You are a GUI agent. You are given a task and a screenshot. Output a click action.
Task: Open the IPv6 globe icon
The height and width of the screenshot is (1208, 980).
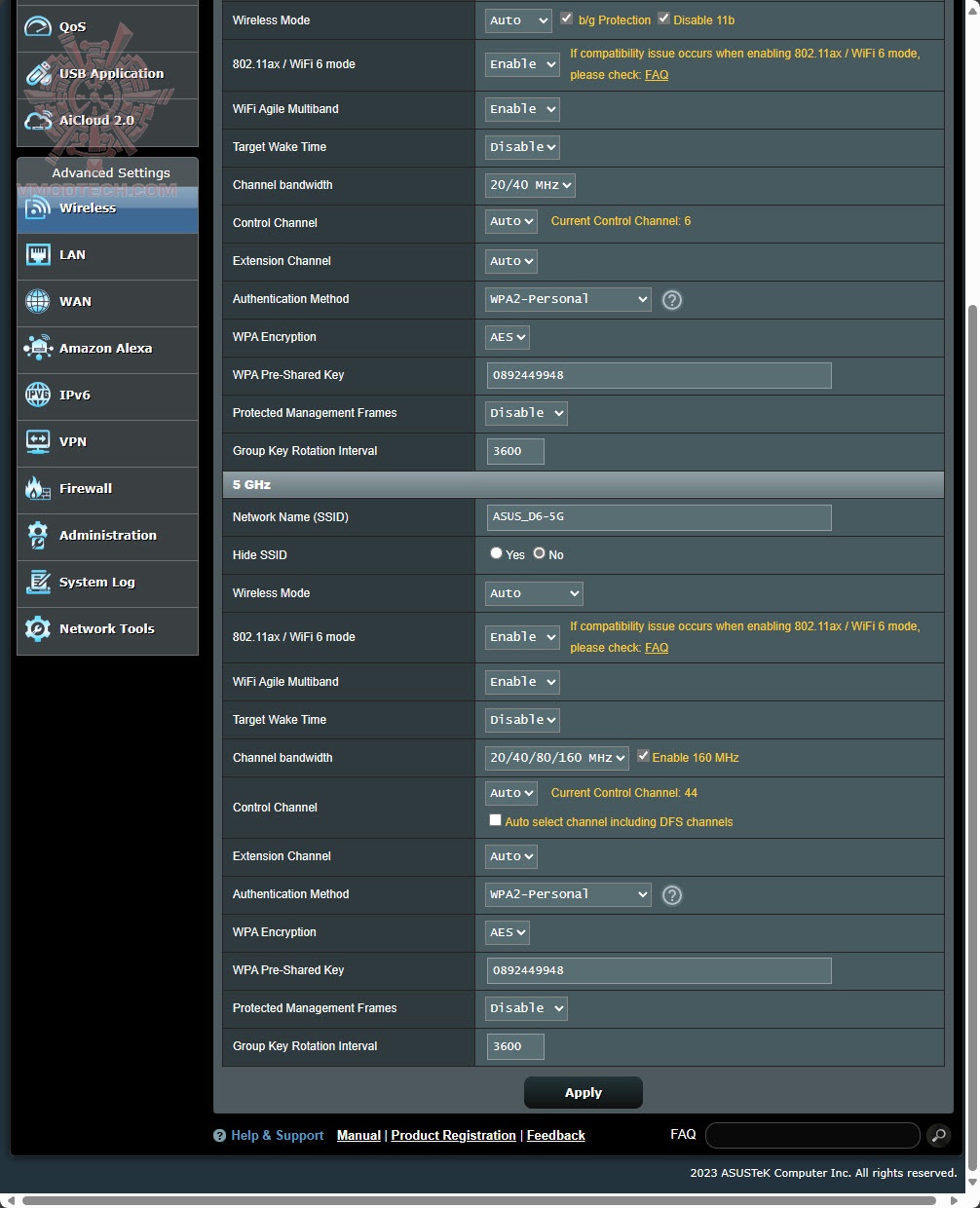coord(37,395)
